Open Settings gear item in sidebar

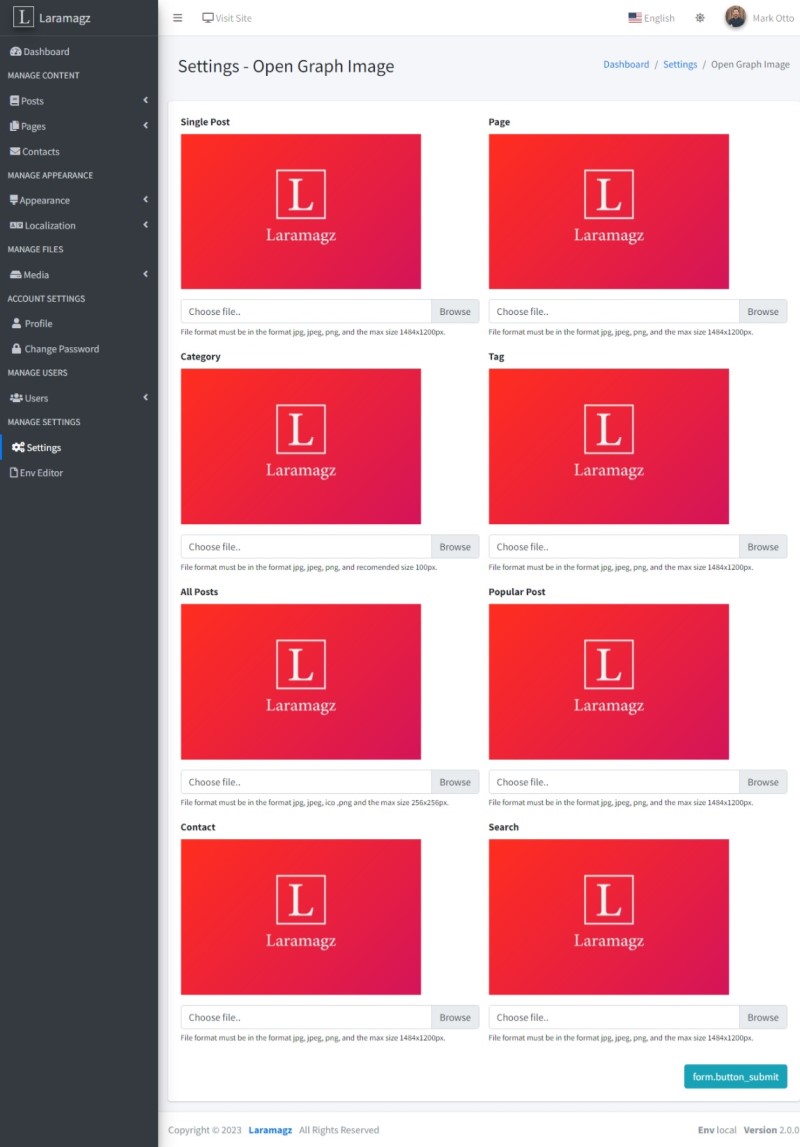pos(36,448)
